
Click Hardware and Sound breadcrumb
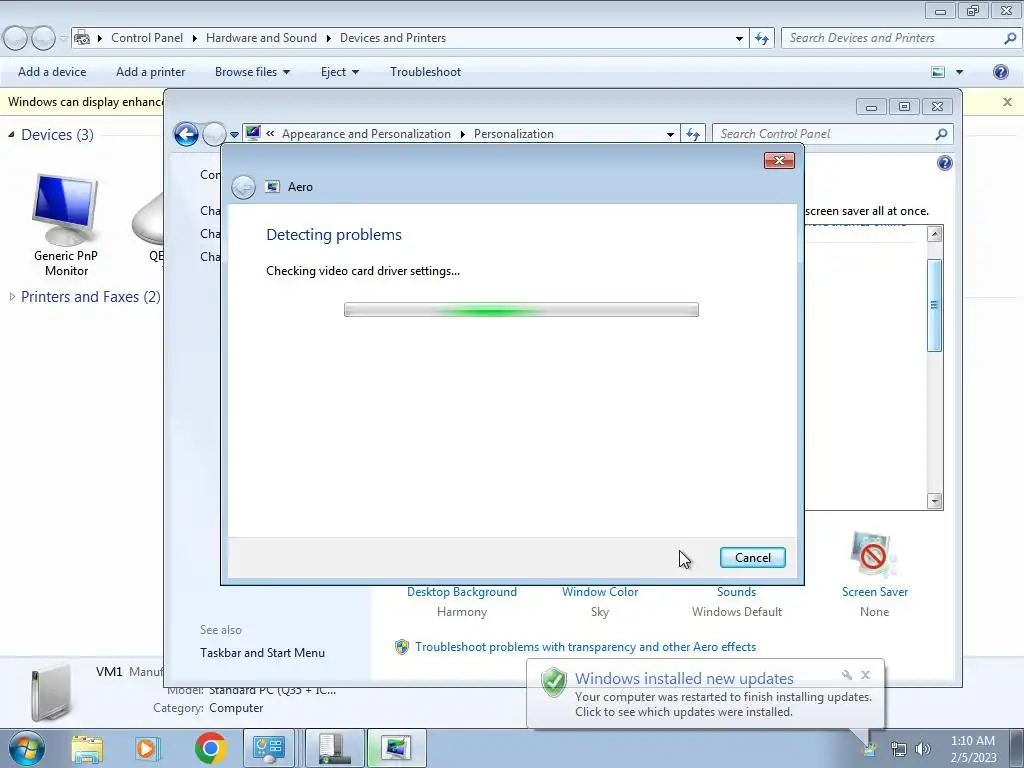[x=261, y=38]
